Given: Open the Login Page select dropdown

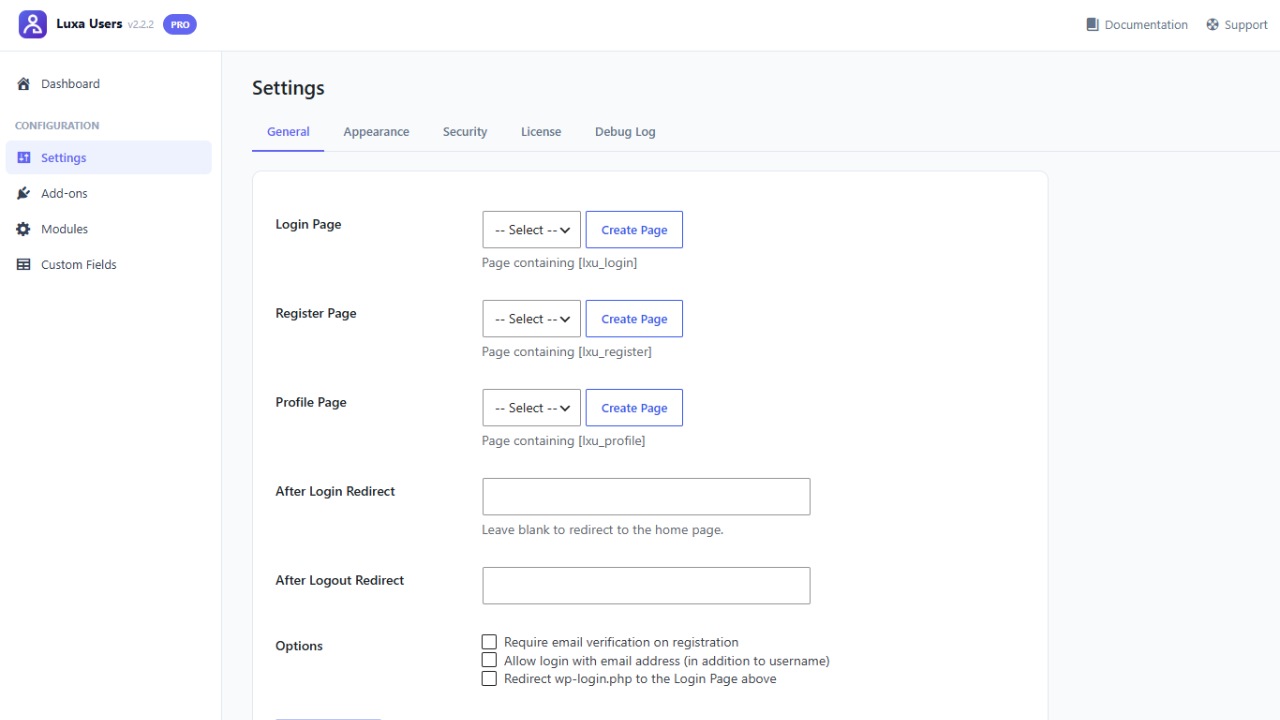Looking at the screenshot, I should (531, 230).
